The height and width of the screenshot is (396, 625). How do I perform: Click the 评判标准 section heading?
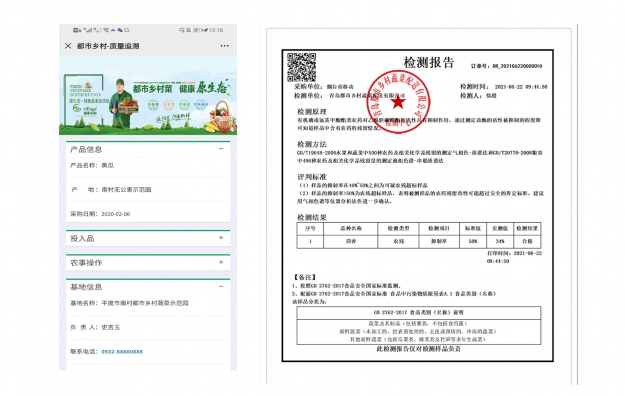312,177
